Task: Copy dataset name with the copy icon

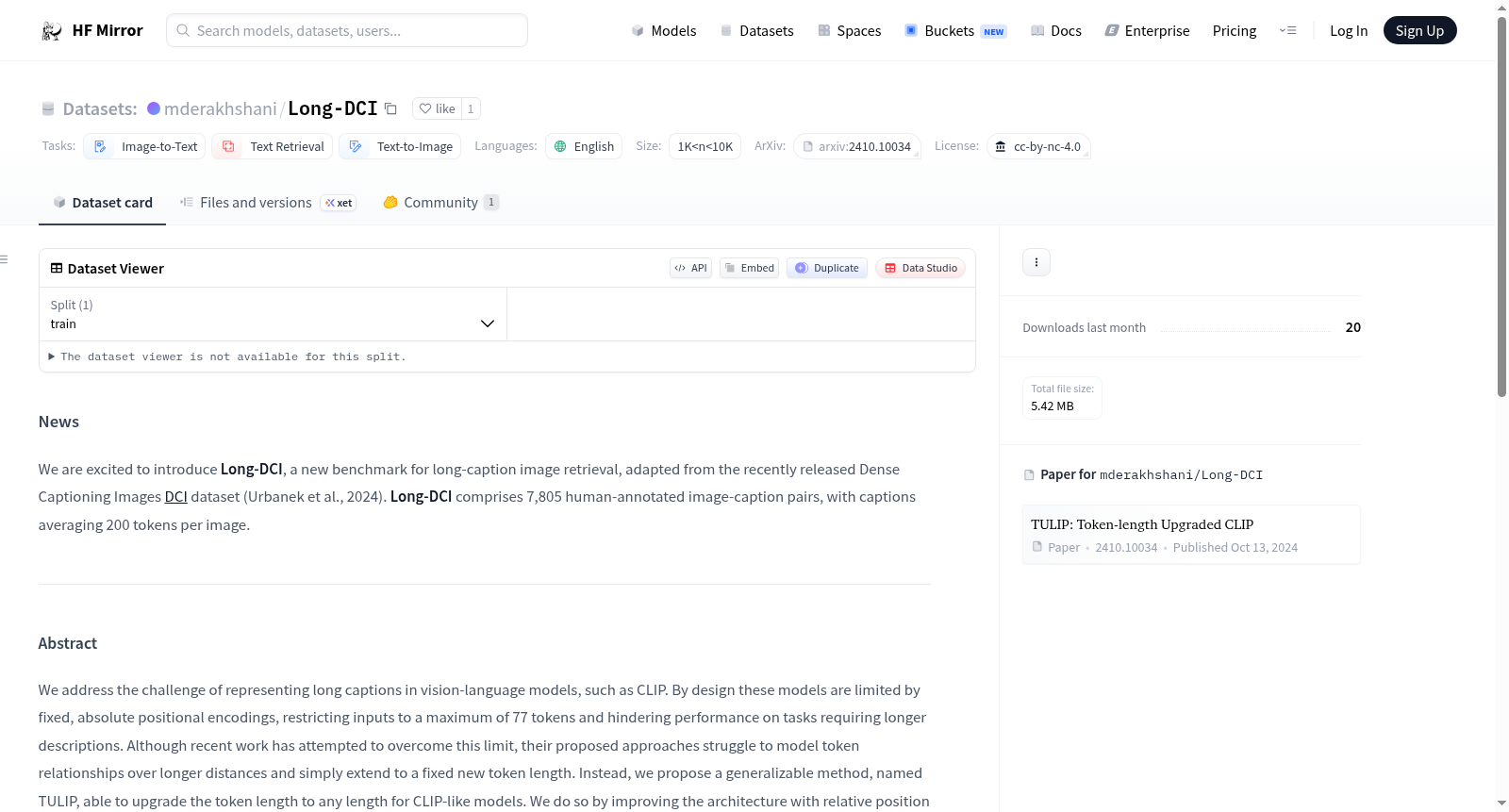Action: [390, 108]
